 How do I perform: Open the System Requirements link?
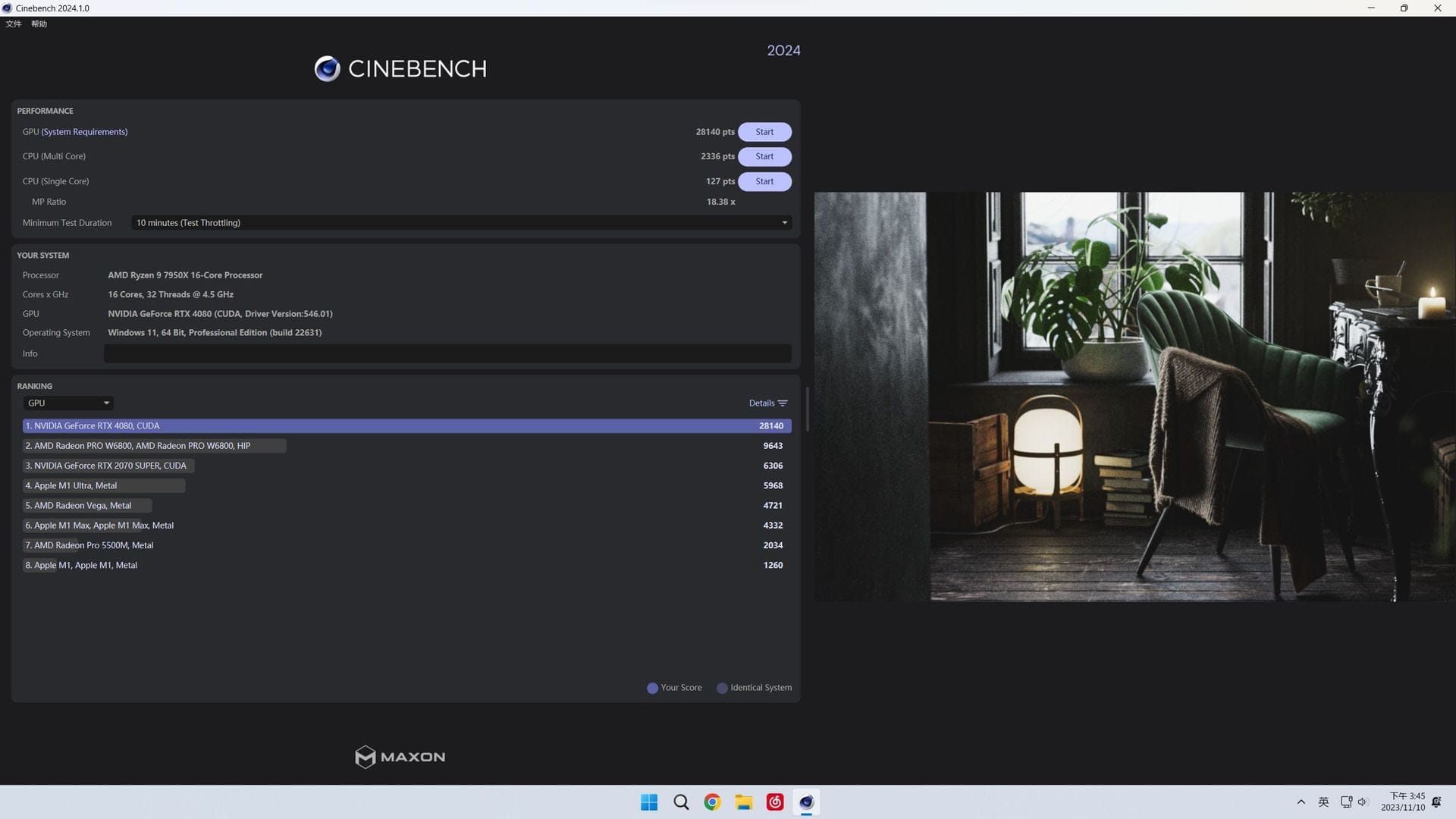pos(84,132)
